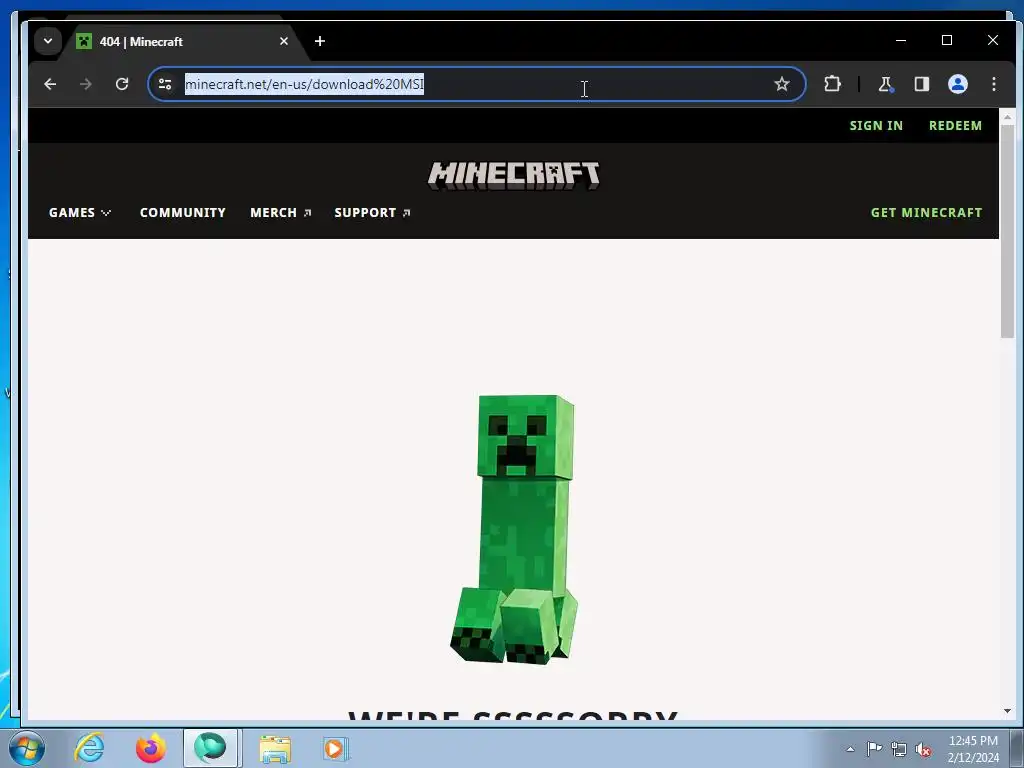Click the vertical scrollbar thumb
Screen dimensions: 1024x768
[x=1007, y=231]
